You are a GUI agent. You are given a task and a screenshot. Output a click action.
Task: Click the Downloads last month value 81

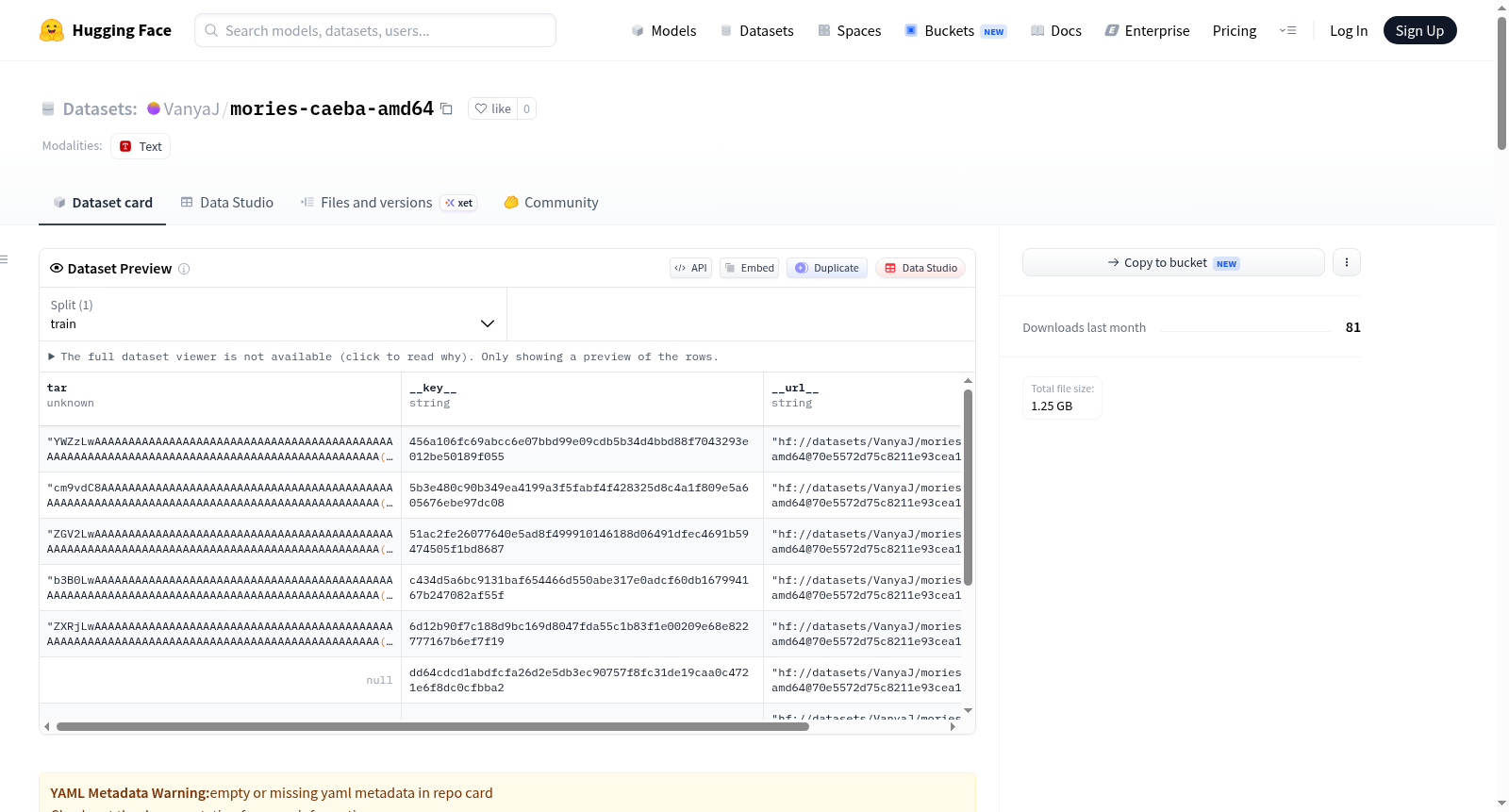[x=1352, y=327]
